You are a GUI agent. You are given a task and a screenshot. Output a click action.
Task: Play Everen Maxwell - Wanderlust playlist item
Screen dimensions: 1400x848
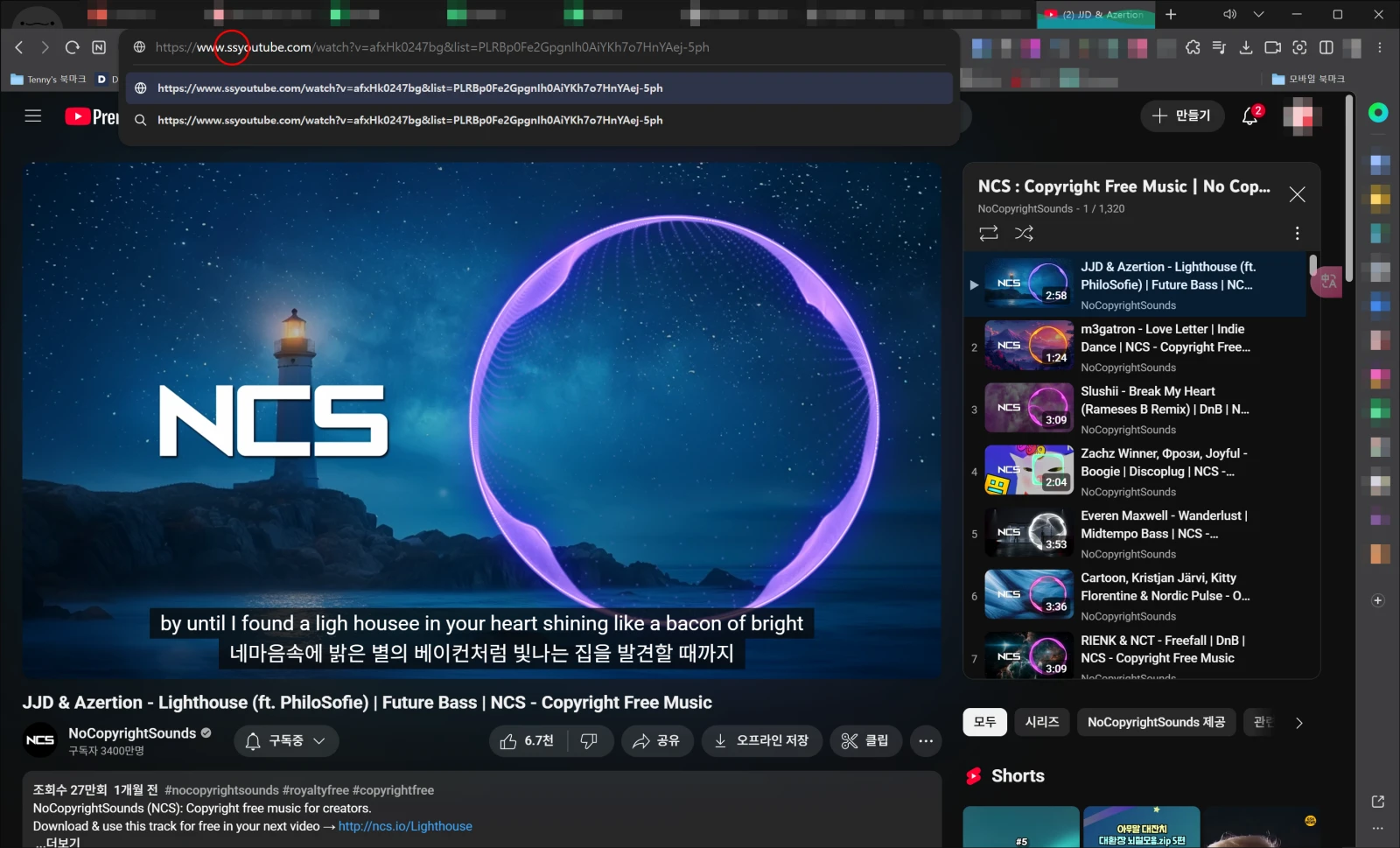pyautogui.click(x=1136, y=534)
